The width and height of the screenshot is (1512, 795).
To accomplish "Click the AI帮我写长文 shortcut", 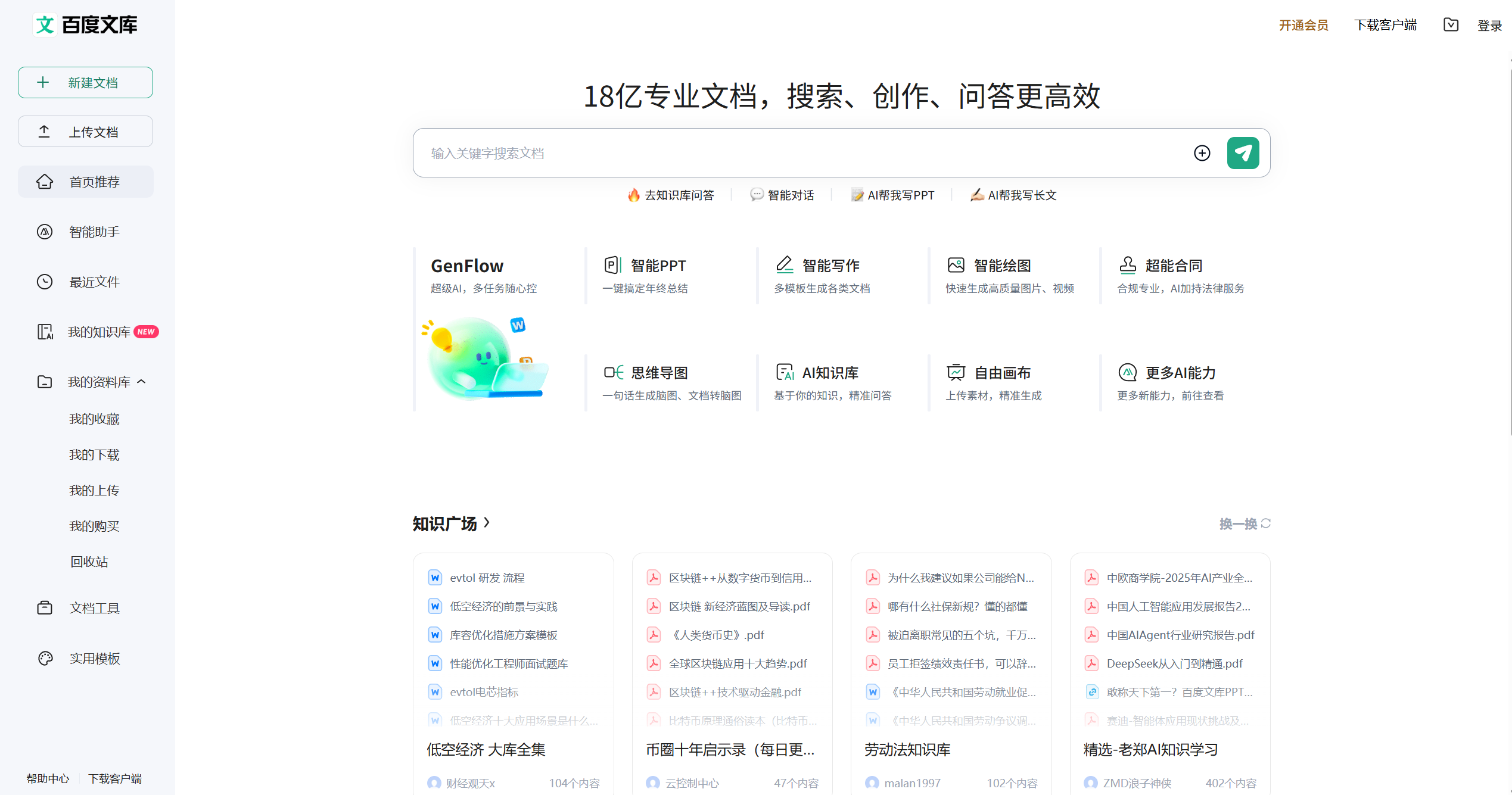I will coord(1013,195).
